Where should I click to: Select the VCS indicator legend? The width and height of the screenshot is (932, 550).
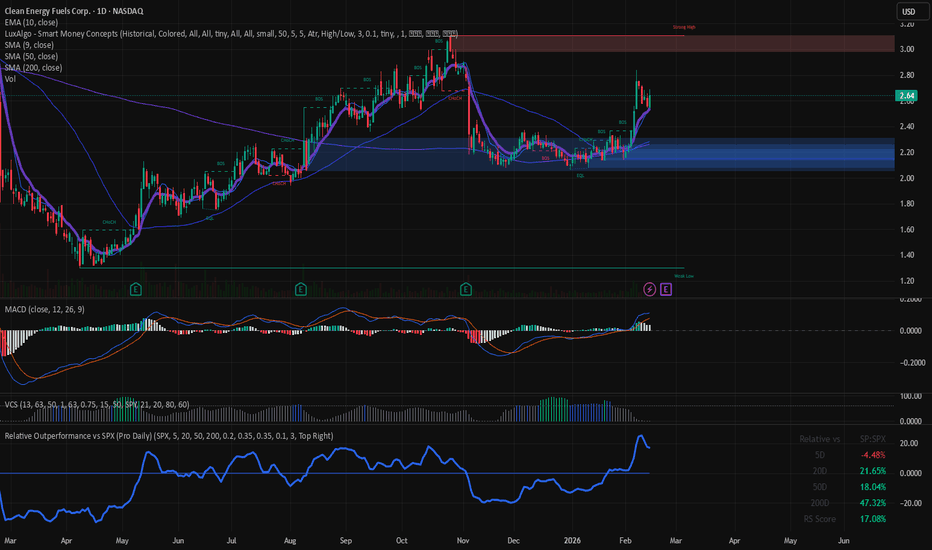pyautogui.click(x=97, y=404)
